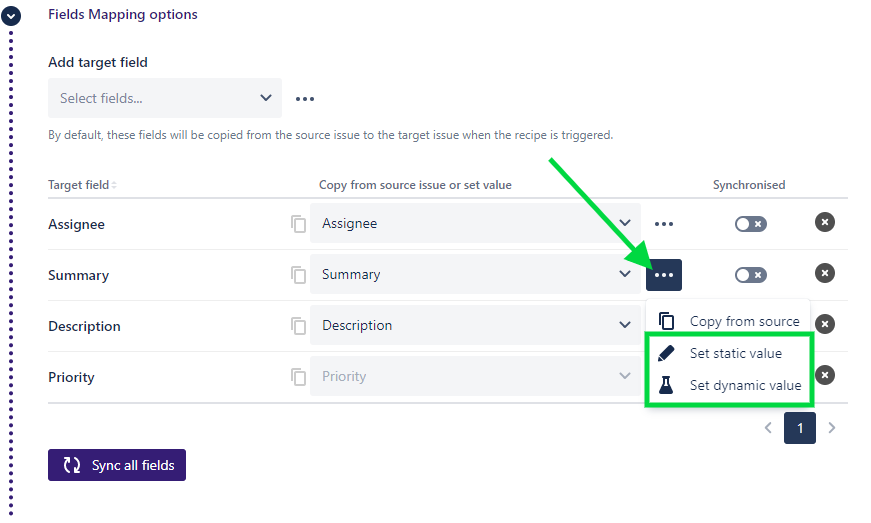Open the Select fields dropdown

(x=165, y=98)
